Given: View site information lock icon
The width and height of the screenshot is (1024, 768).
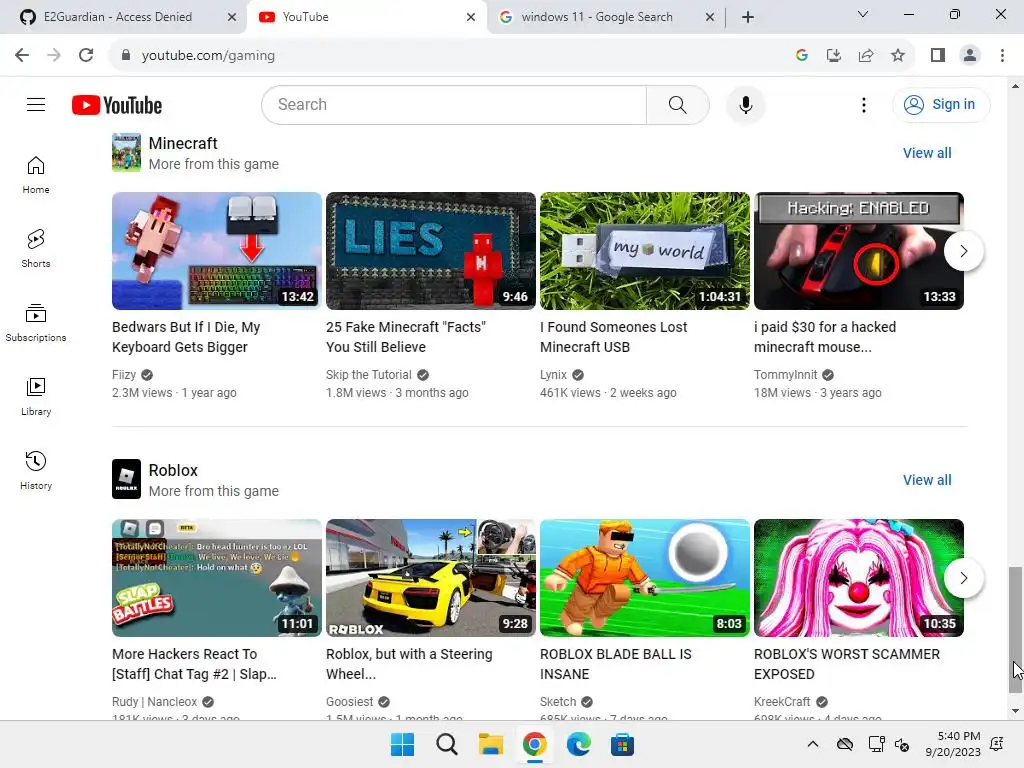Looking at the screenshot, I should click(x=126, y=55).
